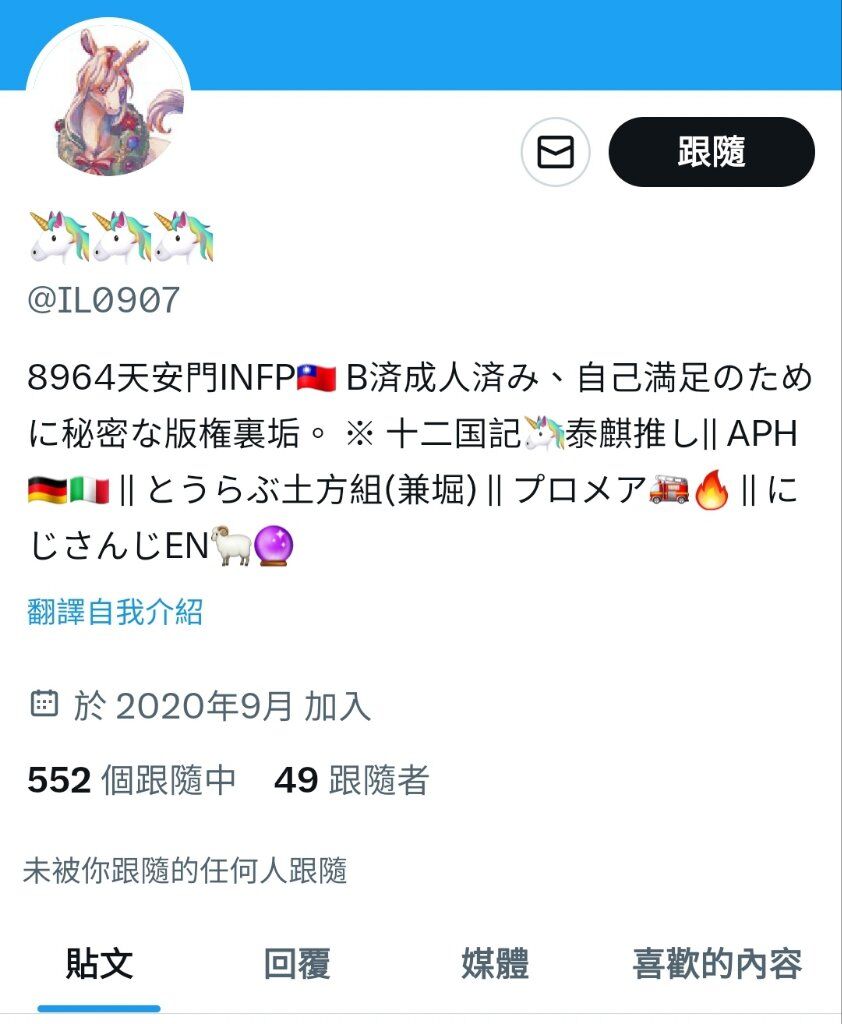
Task: Click 翻譯自我介紹 translate bio link
Action: click(115, 612)
